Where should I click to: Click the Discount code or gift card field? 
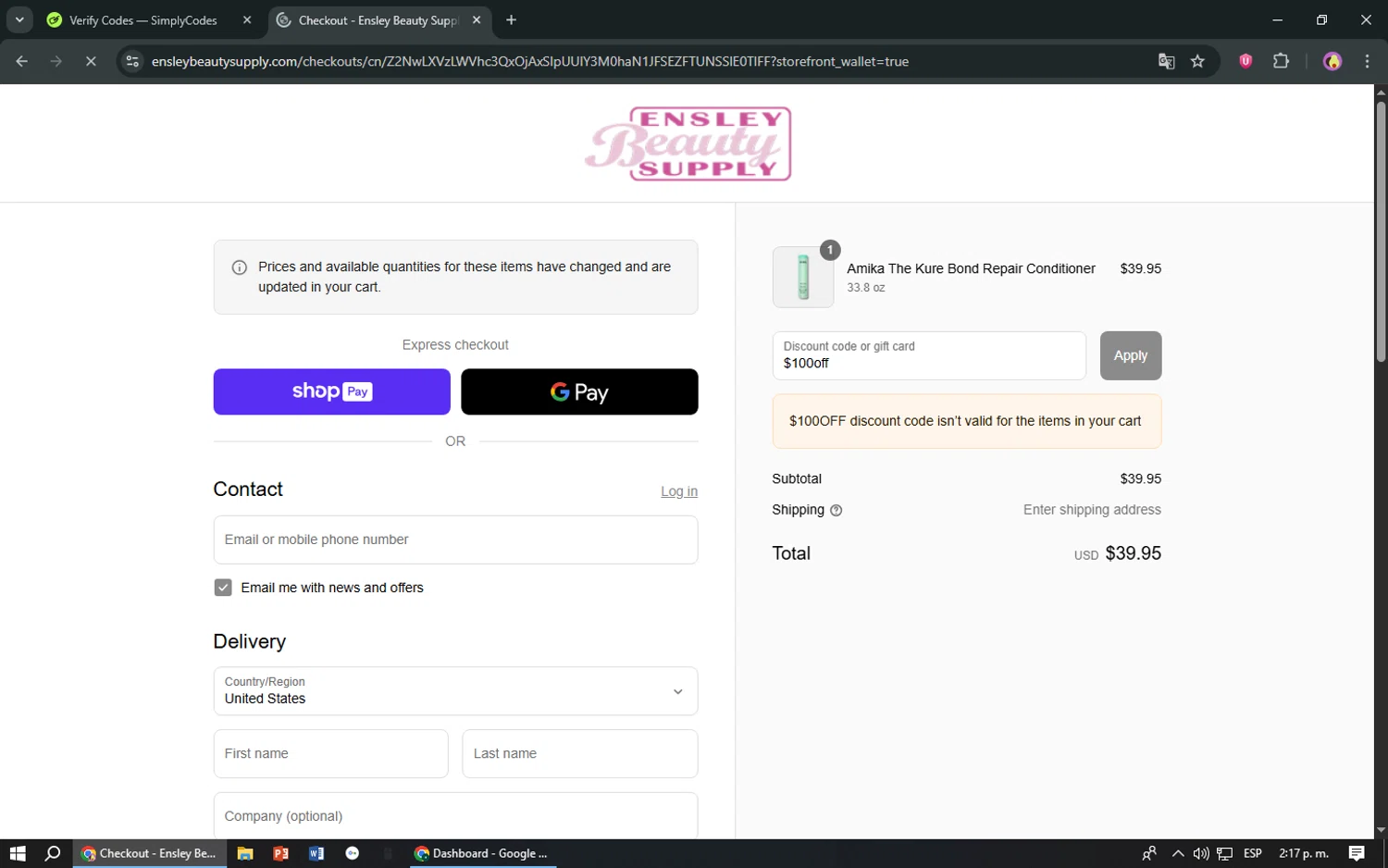click(x=929, y=355)
